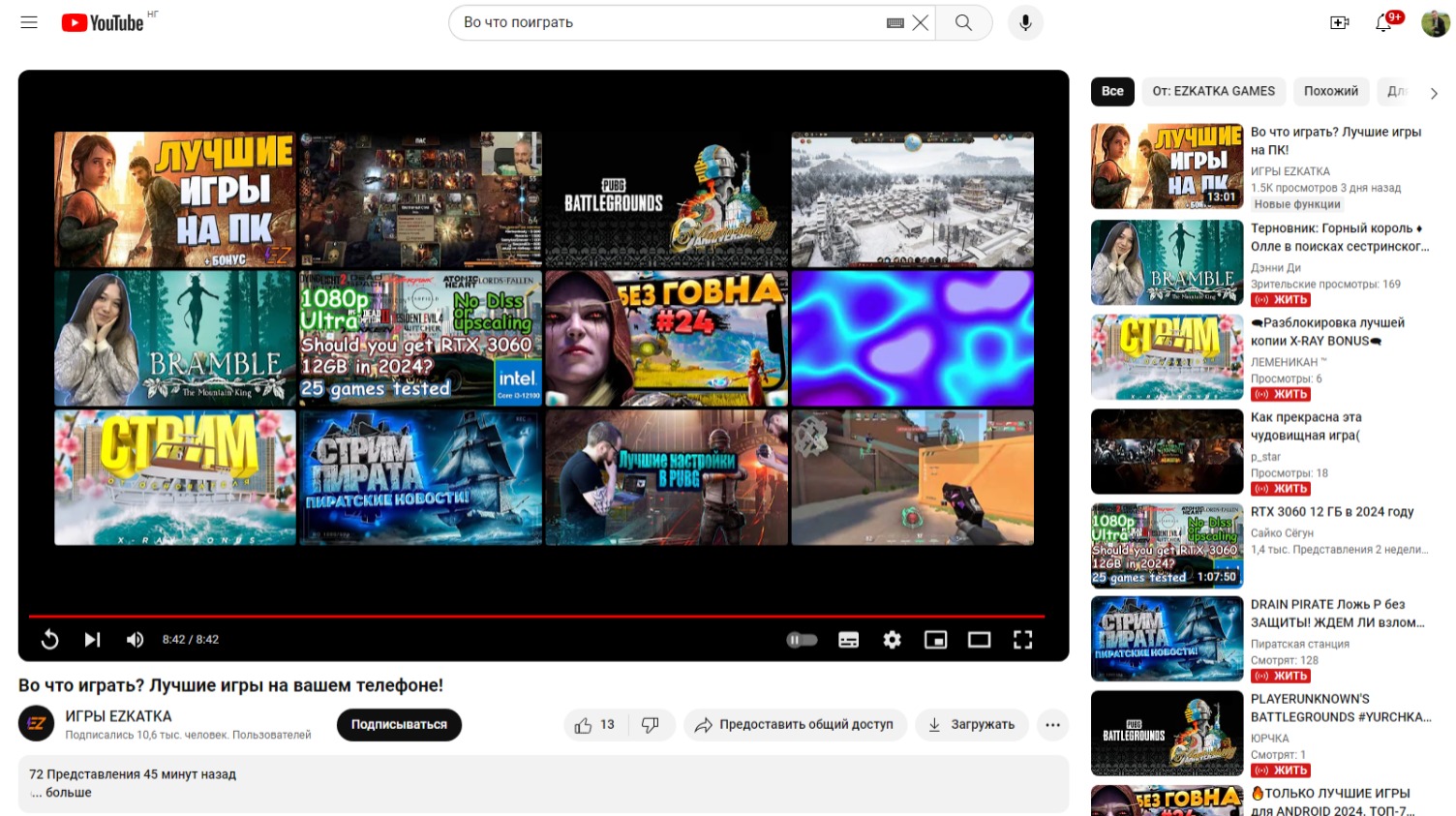Go to YouTube home via logo
1456x816 pixels.
[x=103, y=22]
